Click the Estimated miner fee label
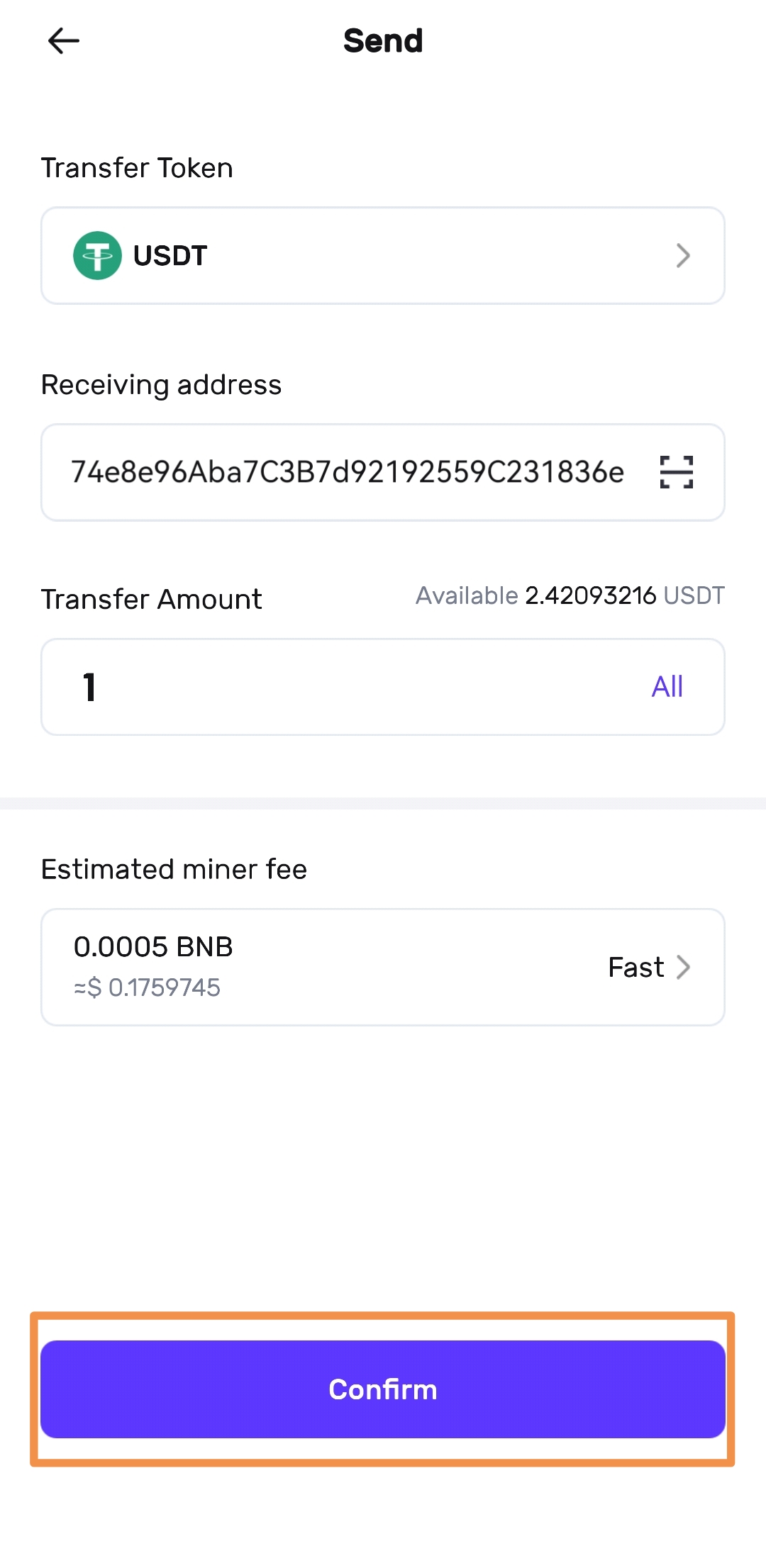Viewport: 766px width, 1568px height. (174, 869)
